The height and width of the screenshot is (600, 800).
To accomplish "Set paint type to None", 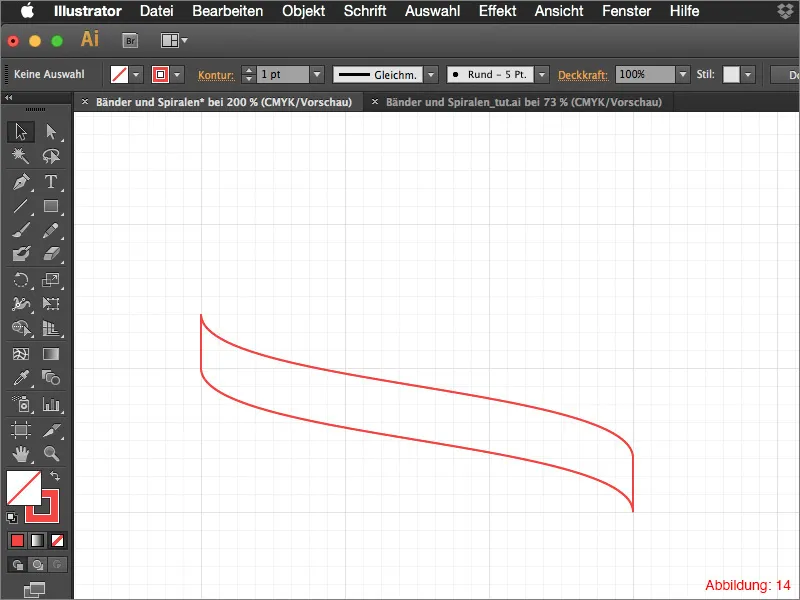I will click(x=57, y=541).
